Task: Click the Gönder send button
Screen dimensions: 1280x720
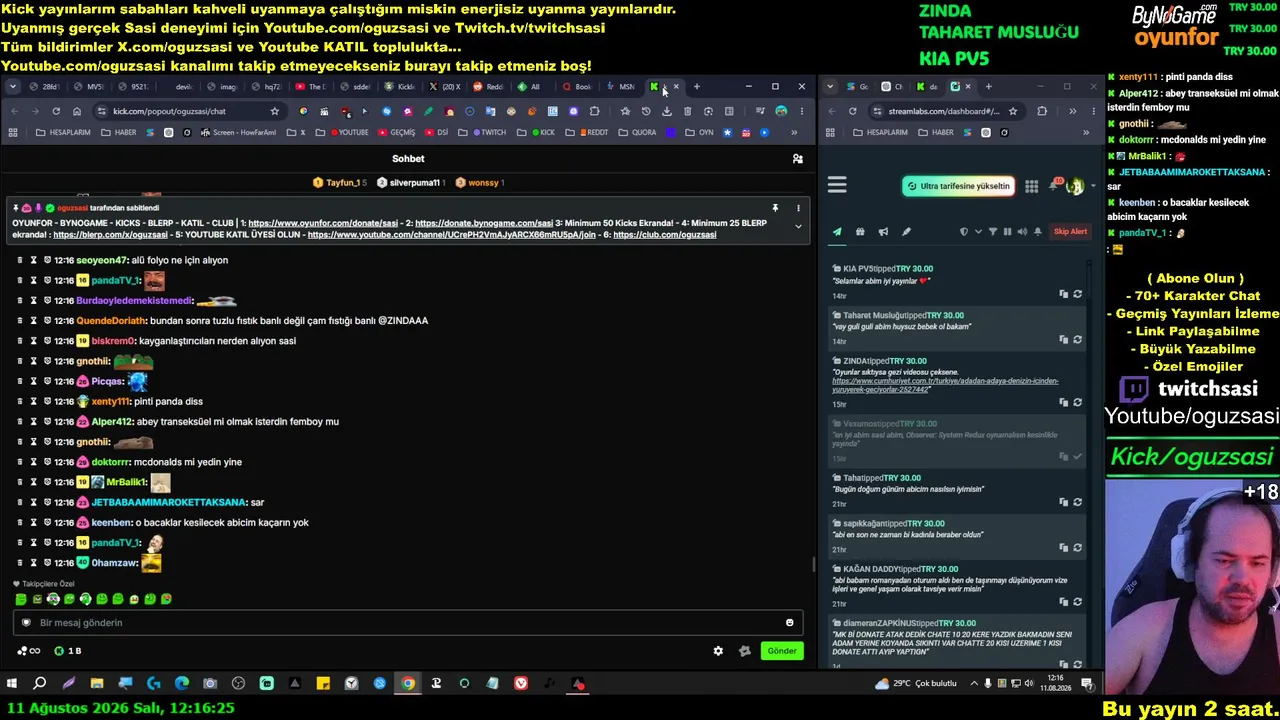Action: [x=782, y=651]
